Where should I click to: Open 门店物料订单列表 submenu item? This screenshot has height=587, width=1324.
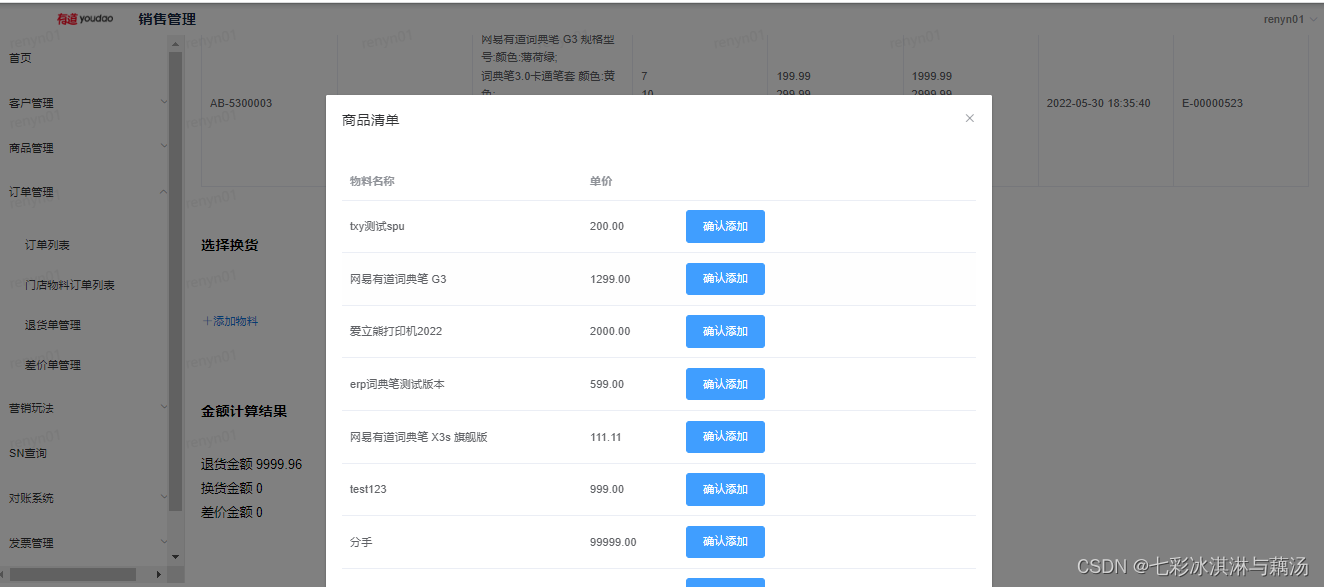coord(70,285)
